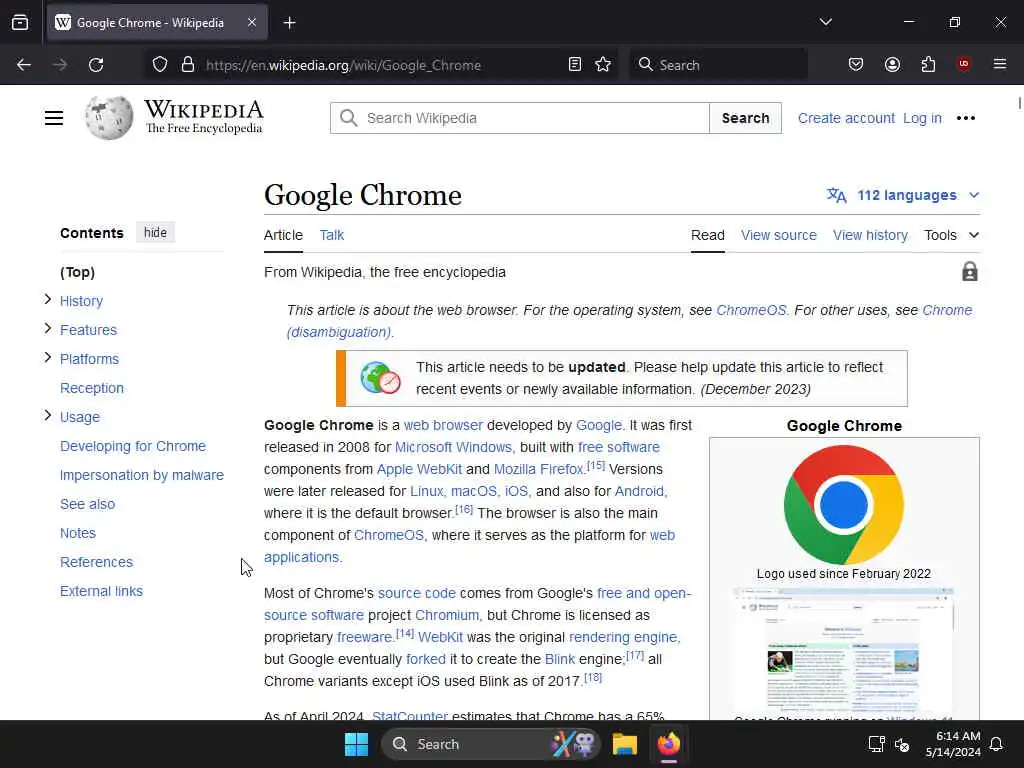Image resolution: width=1024 pixels, height=768 pixels.
Task: Click the site security padlock icon
Action: click(x=188, y=65)
